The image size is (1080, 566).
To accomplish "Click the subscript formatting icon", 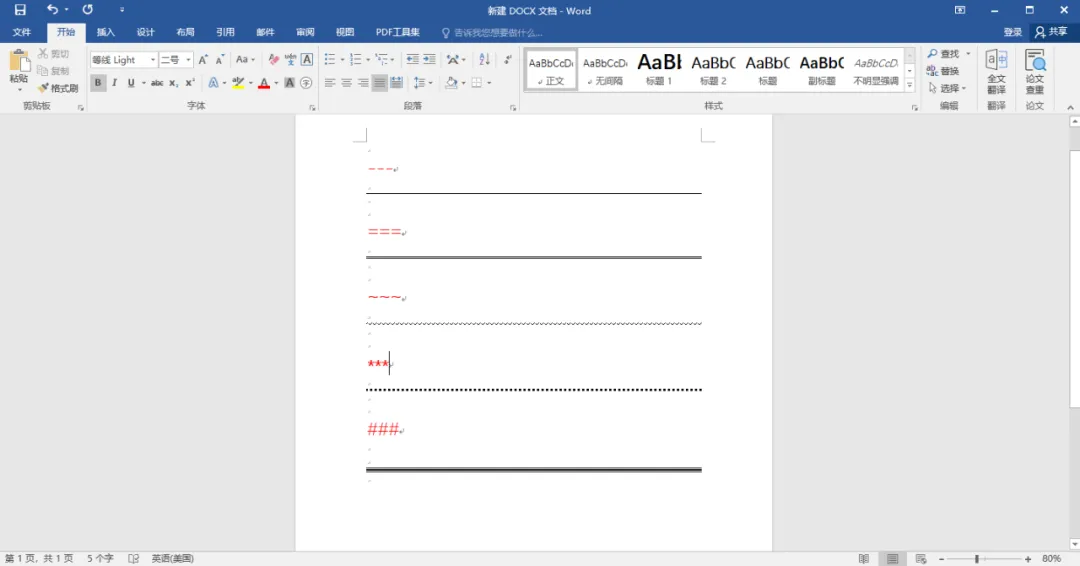I will (x=174, y=83).
